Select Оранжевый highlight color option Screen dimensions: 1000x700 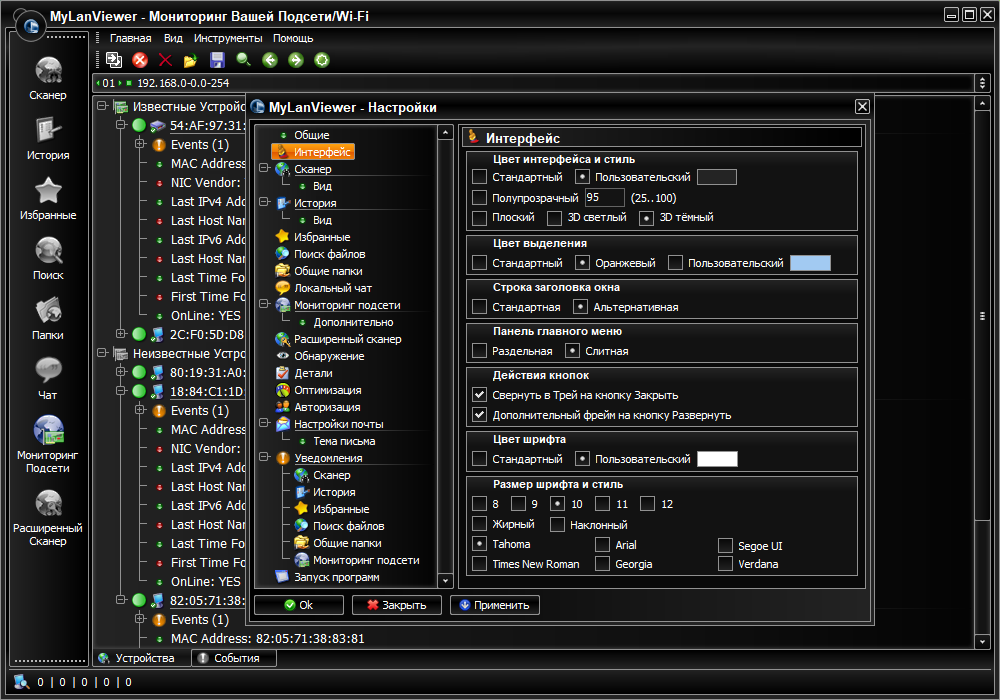[582, 263]
